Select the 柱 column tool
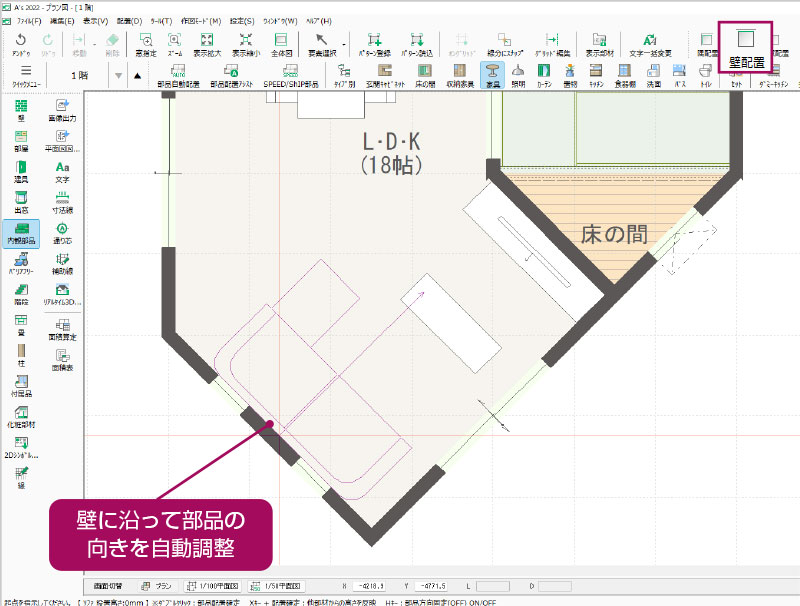 pos(21,356)
